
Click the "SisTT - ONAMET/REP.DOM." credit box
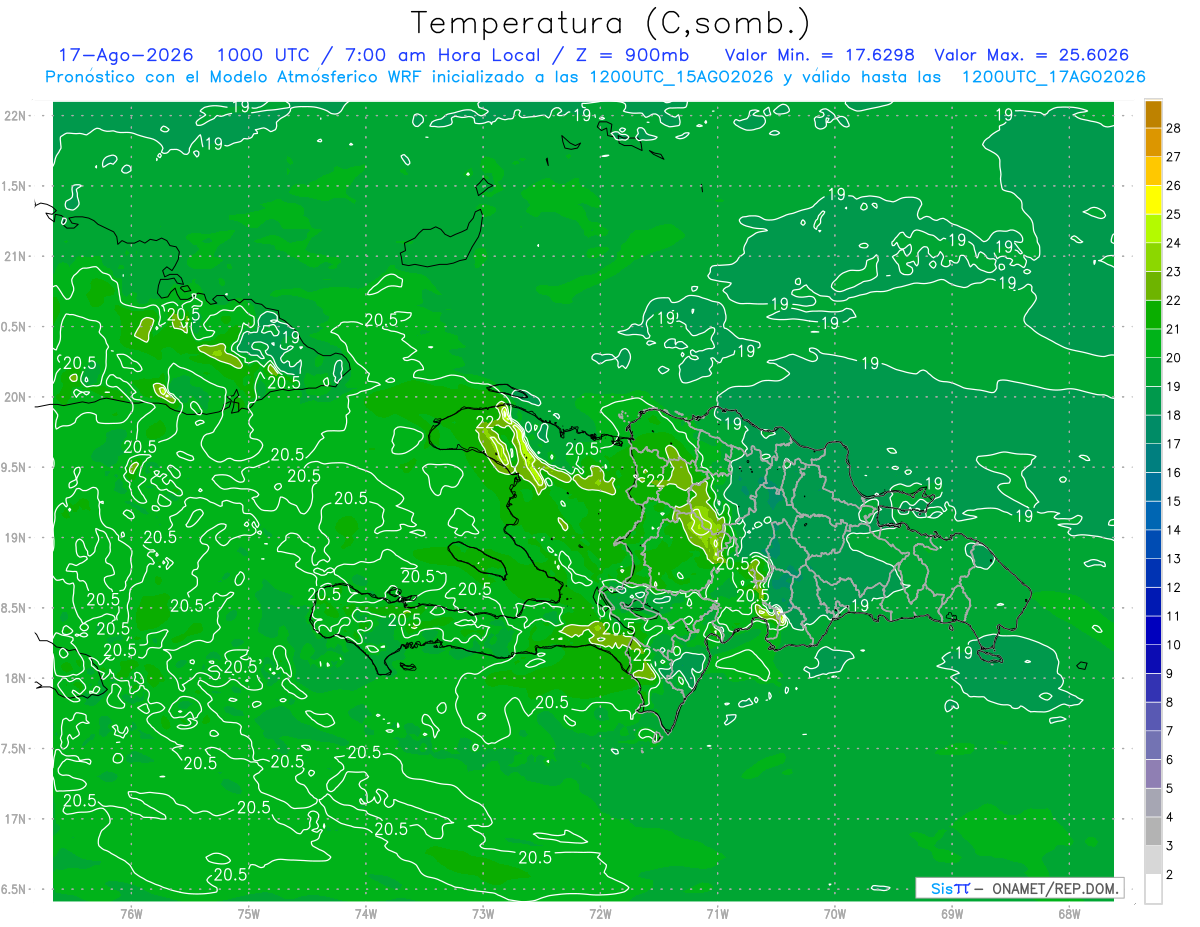1020,888
